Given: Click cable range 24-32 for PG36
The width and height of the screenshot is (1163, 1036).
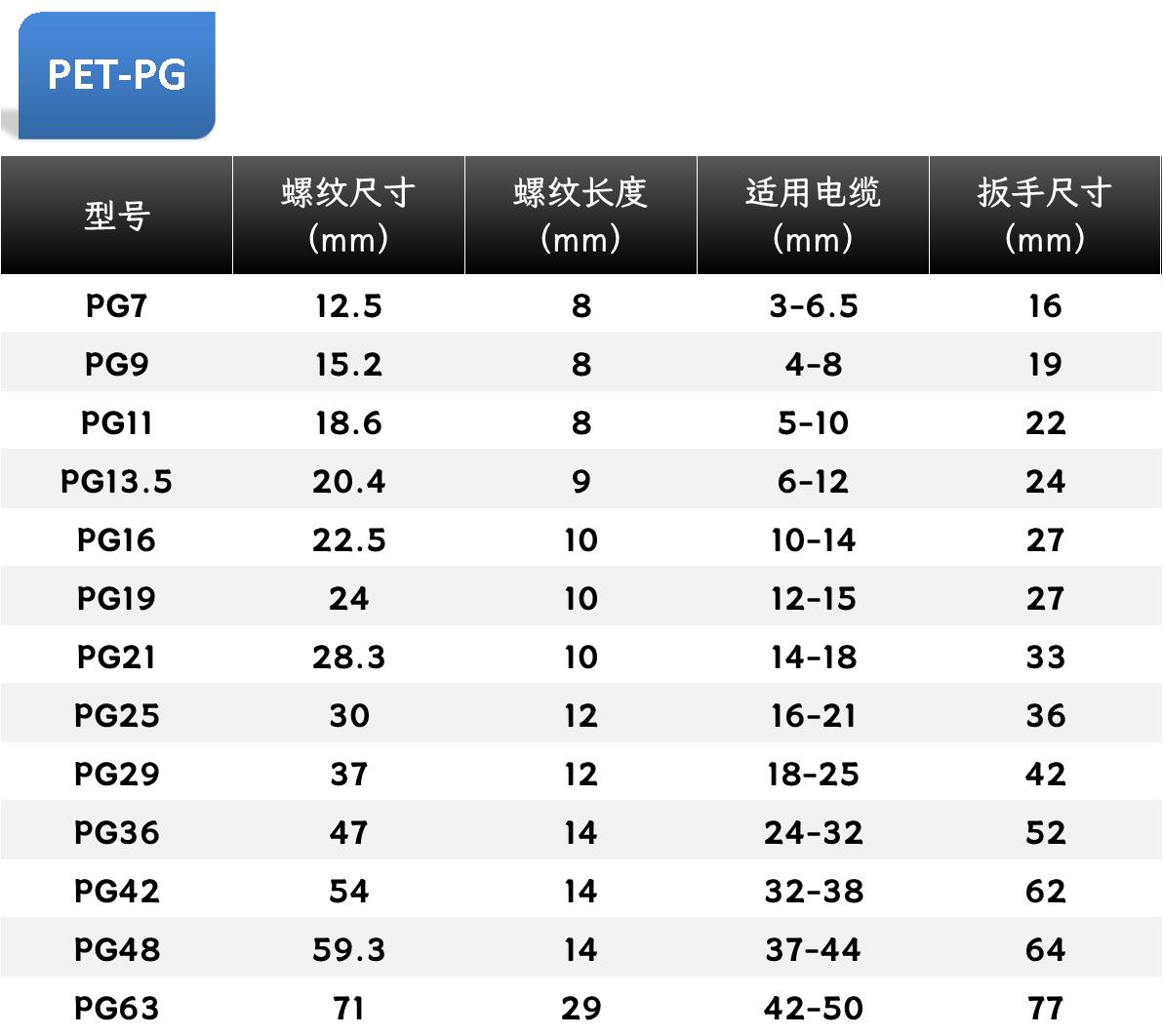Looking at the screenshot, I should (813, 833).
